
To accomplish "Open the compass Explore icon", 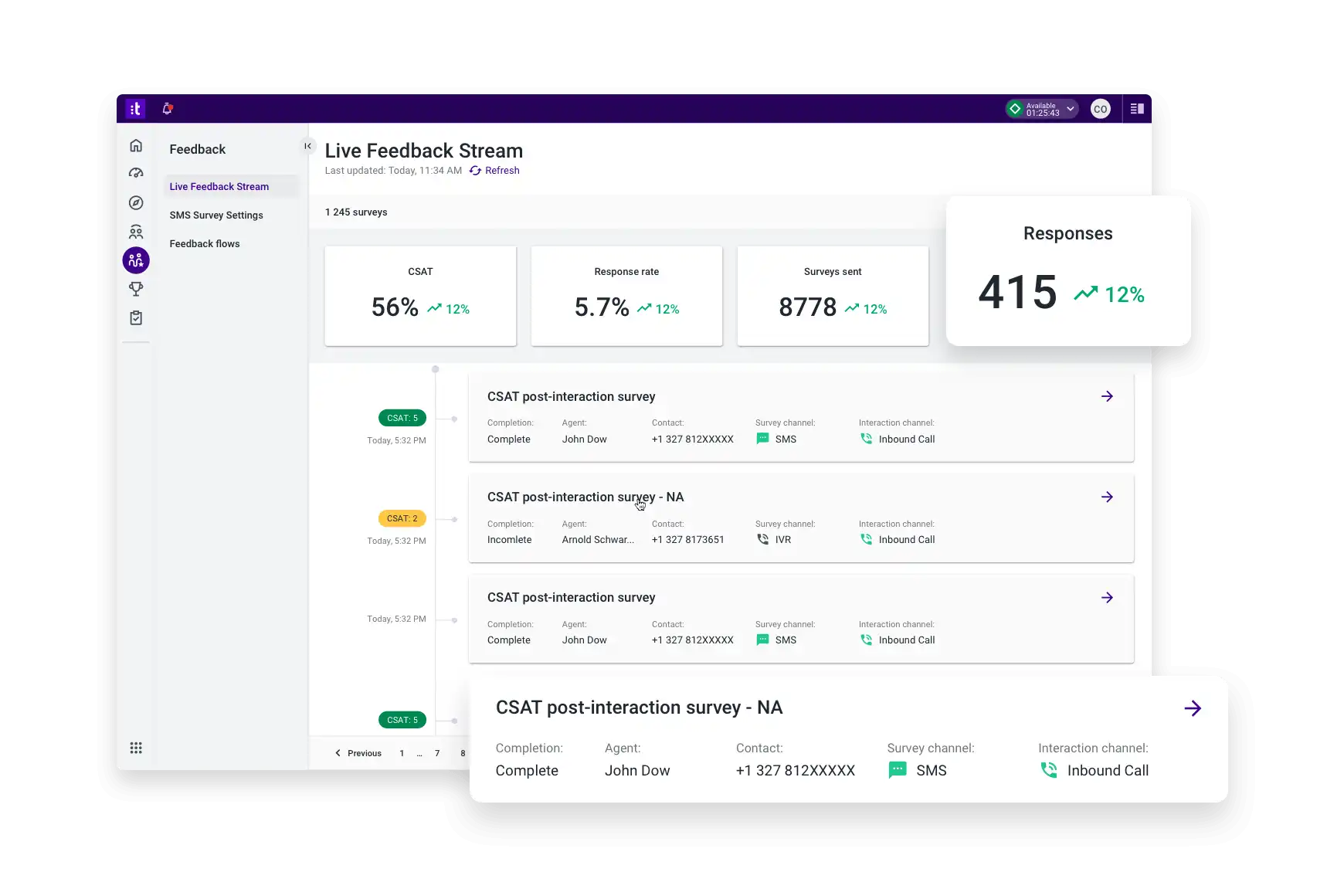I will pyautogui.click(x=136, y=202).
